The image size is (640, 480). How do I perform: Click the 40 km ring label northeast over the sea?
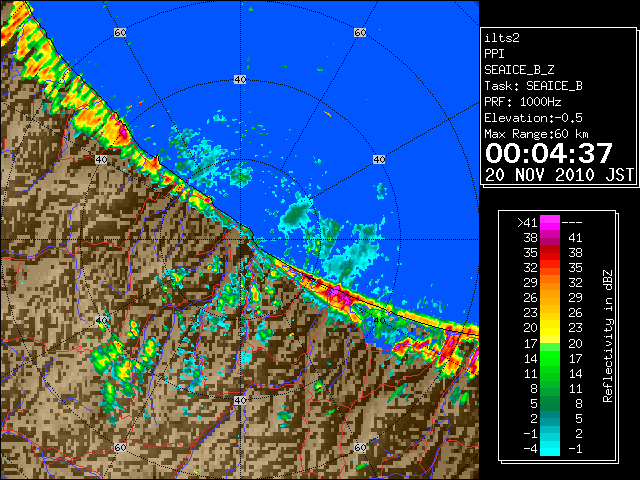[x=379, y=159]
